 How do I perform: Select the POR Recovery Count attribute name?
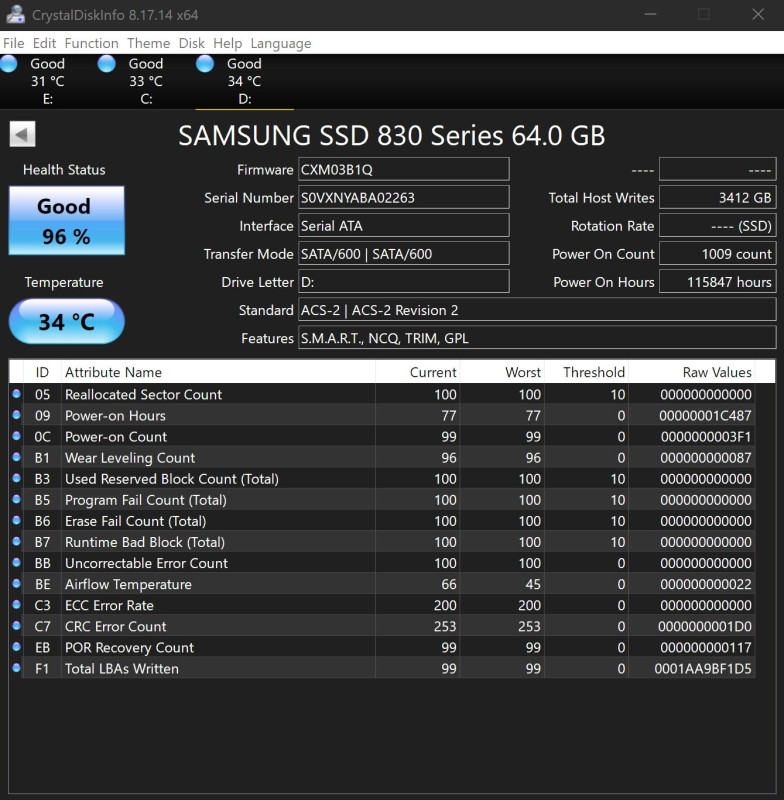(x=129, y=647)
